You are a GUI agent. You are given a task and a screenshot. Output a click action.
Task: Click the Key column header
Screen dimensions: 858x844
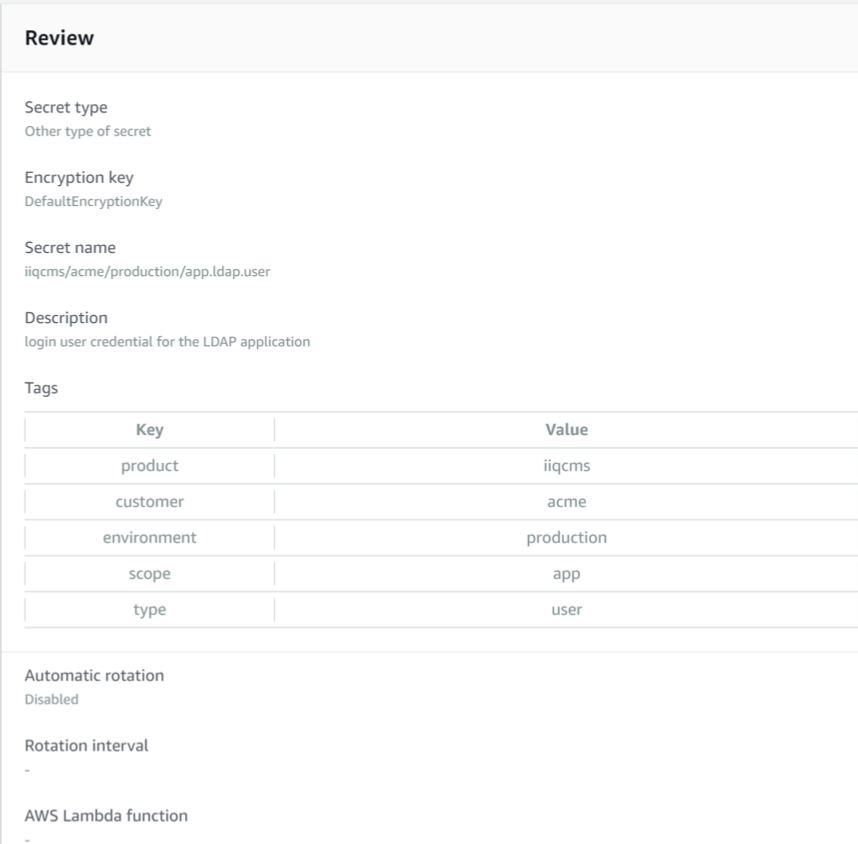click(x=149, y=430)
